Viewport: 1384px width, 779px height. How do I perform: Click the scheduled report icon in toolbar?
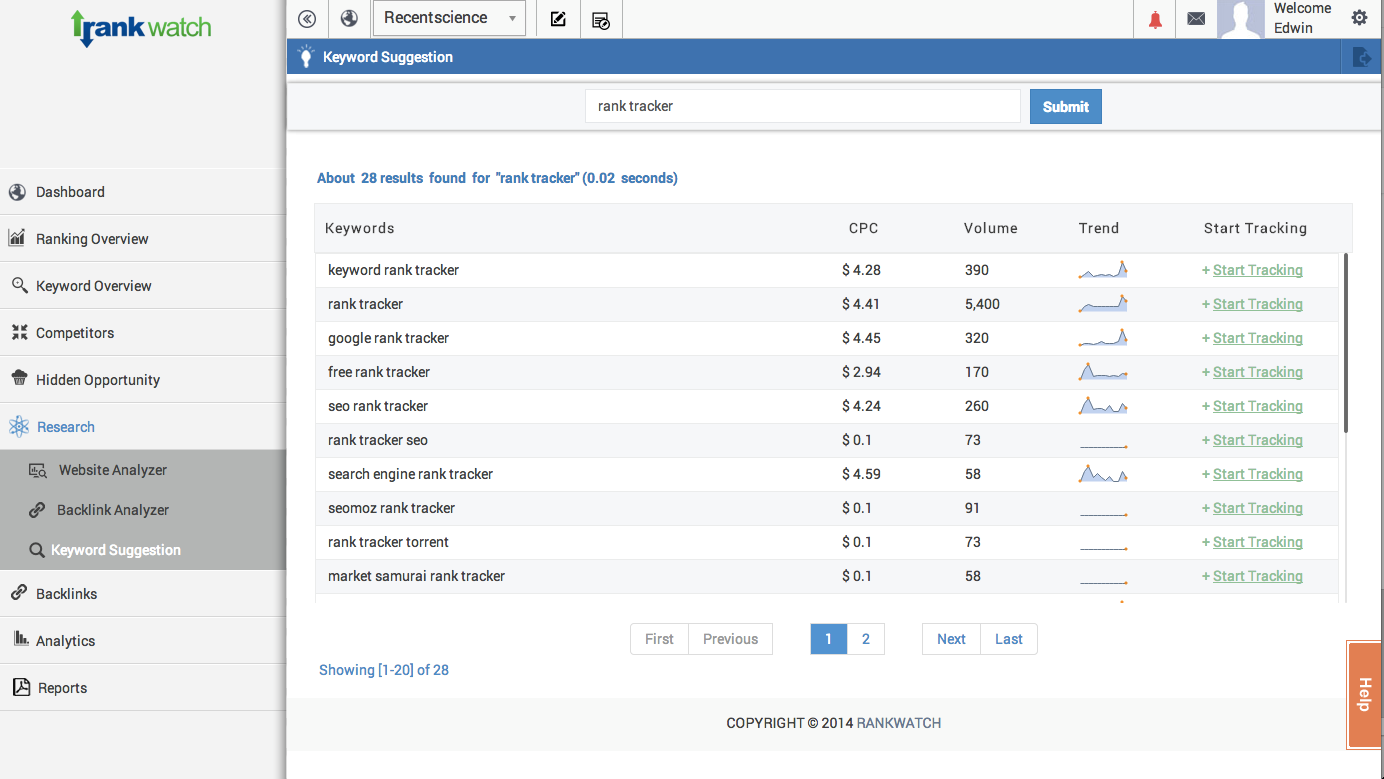(601, 19)
